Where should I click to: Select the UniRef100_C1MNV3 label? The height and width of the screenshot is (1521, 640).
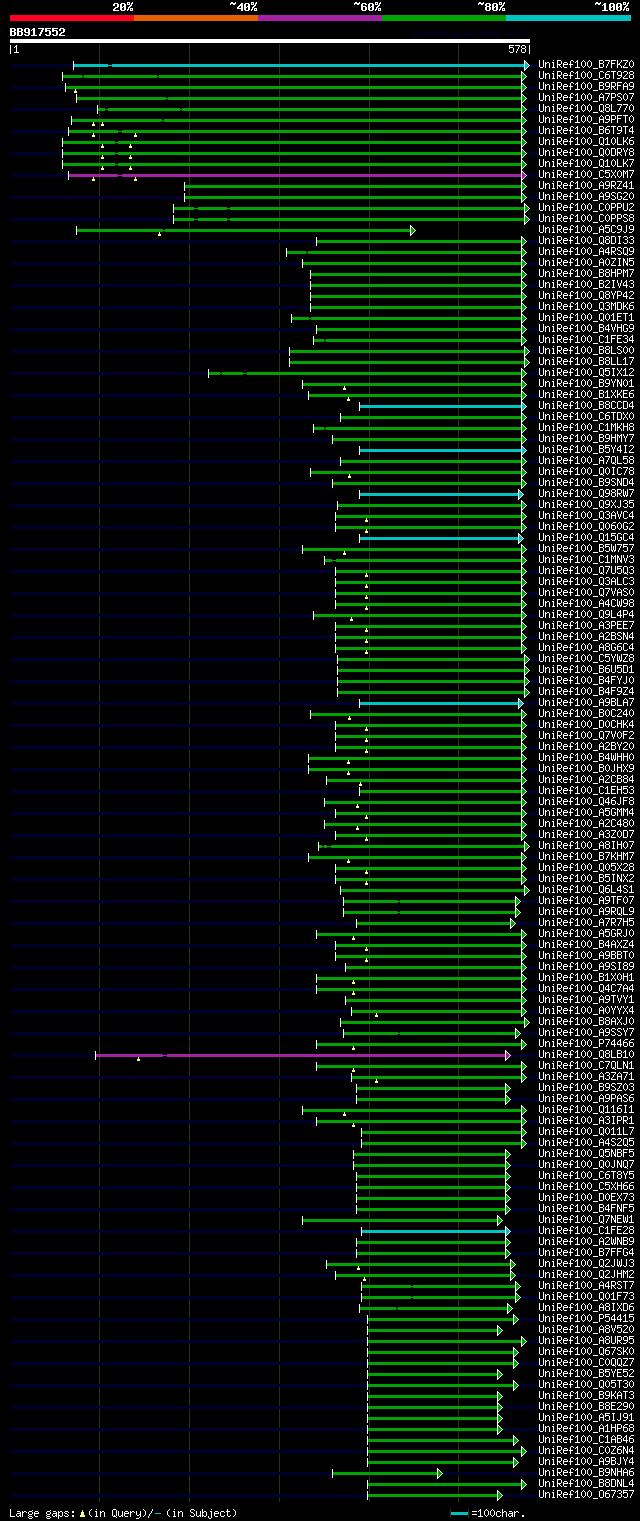click(586, 559)
